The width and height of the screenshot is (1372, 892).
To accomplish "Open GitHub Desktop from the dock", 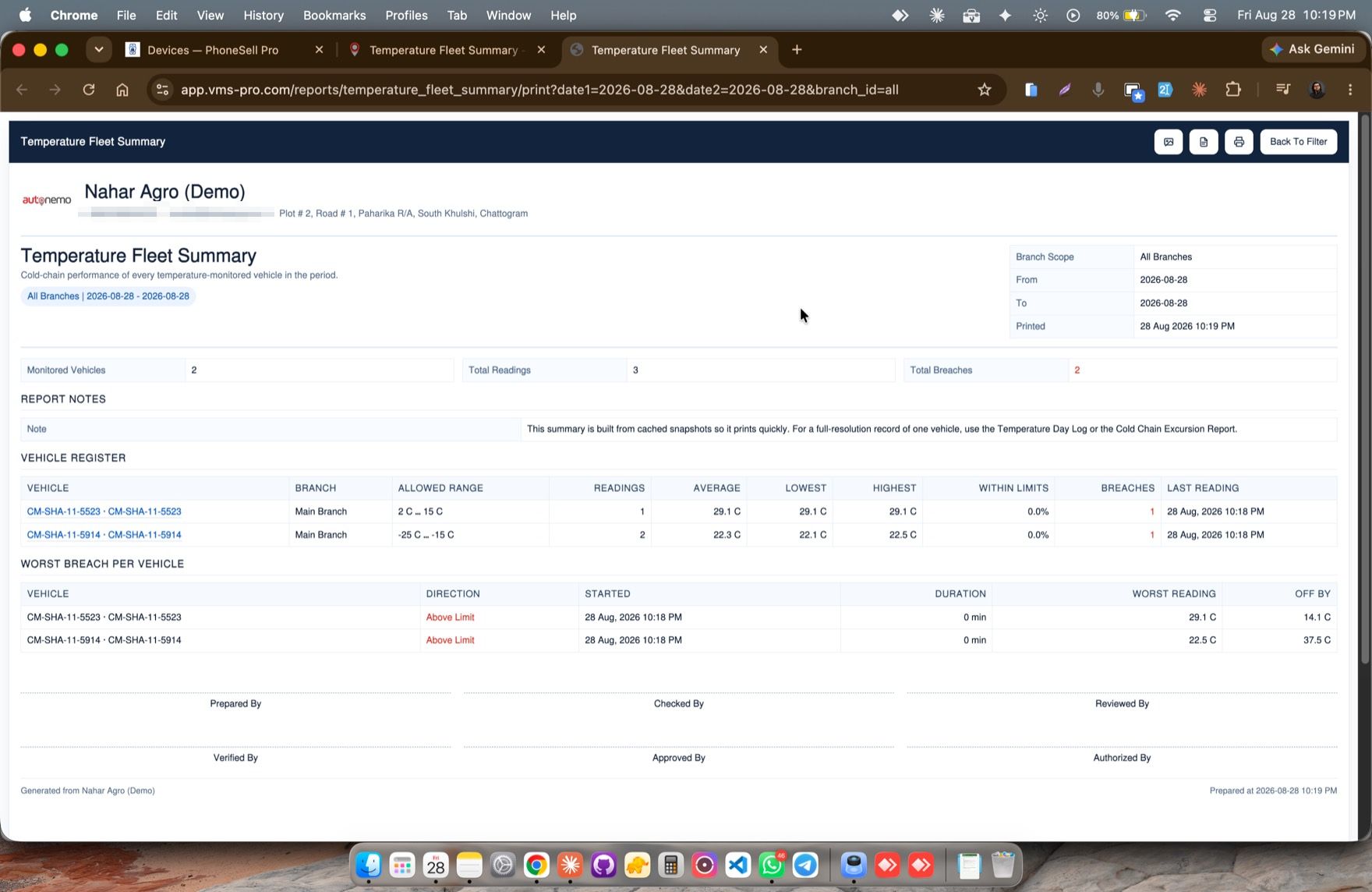I will click(x=603, y=865).
